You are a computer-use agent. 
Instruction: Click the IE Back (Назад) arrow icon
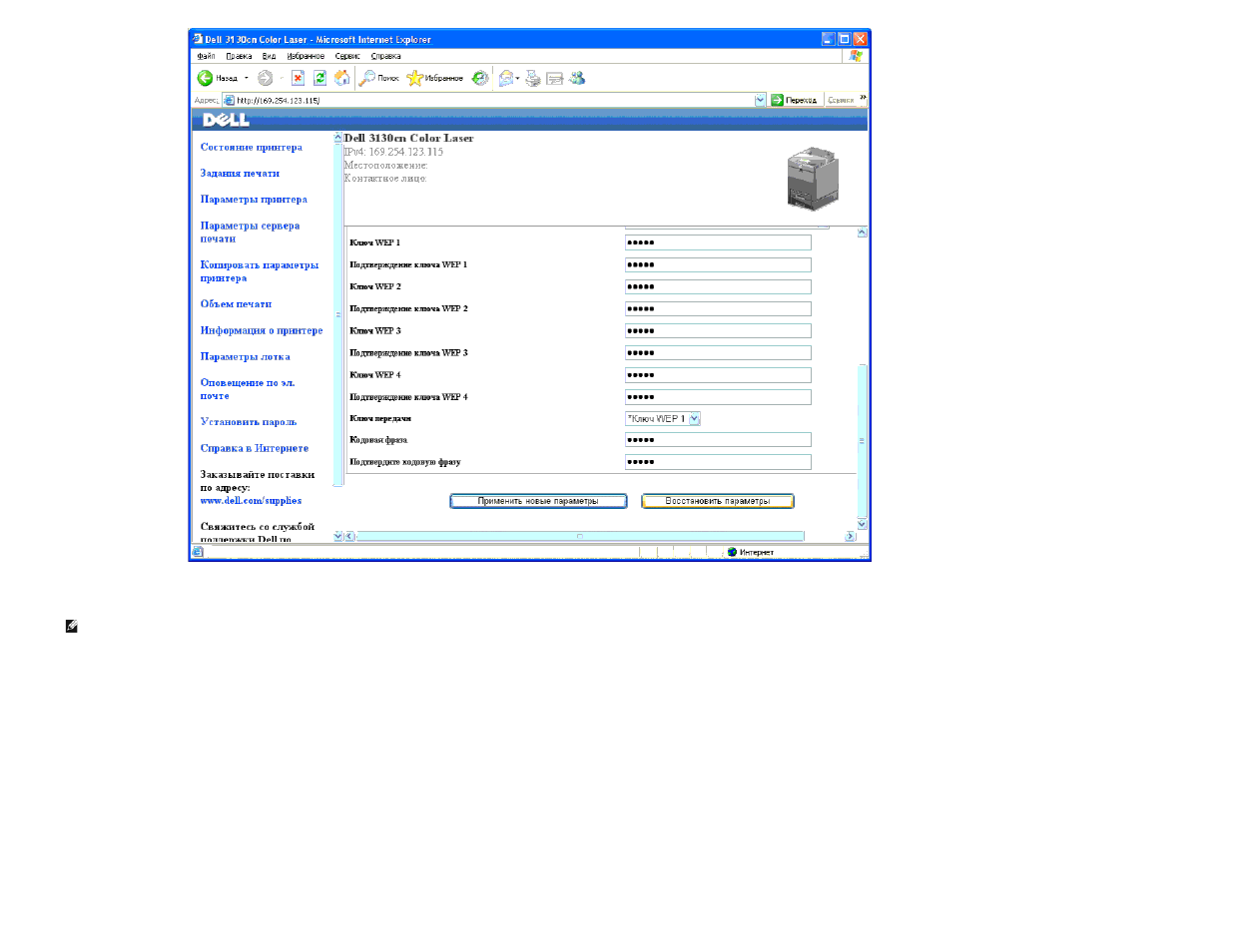tap(205, 78)
